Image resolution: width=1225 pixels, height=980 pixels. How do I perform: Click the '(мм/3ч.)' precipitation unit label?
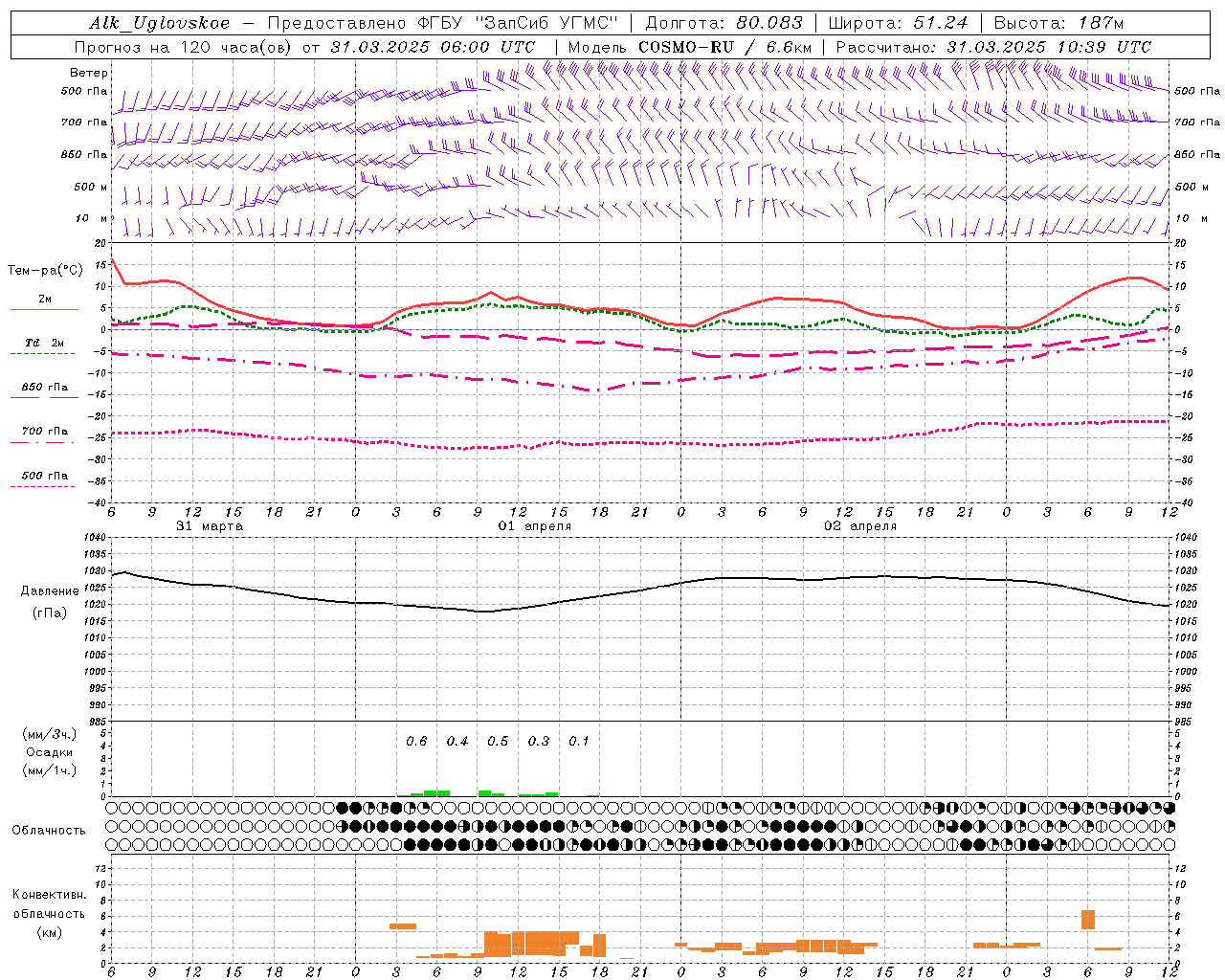tap(49, 734)
